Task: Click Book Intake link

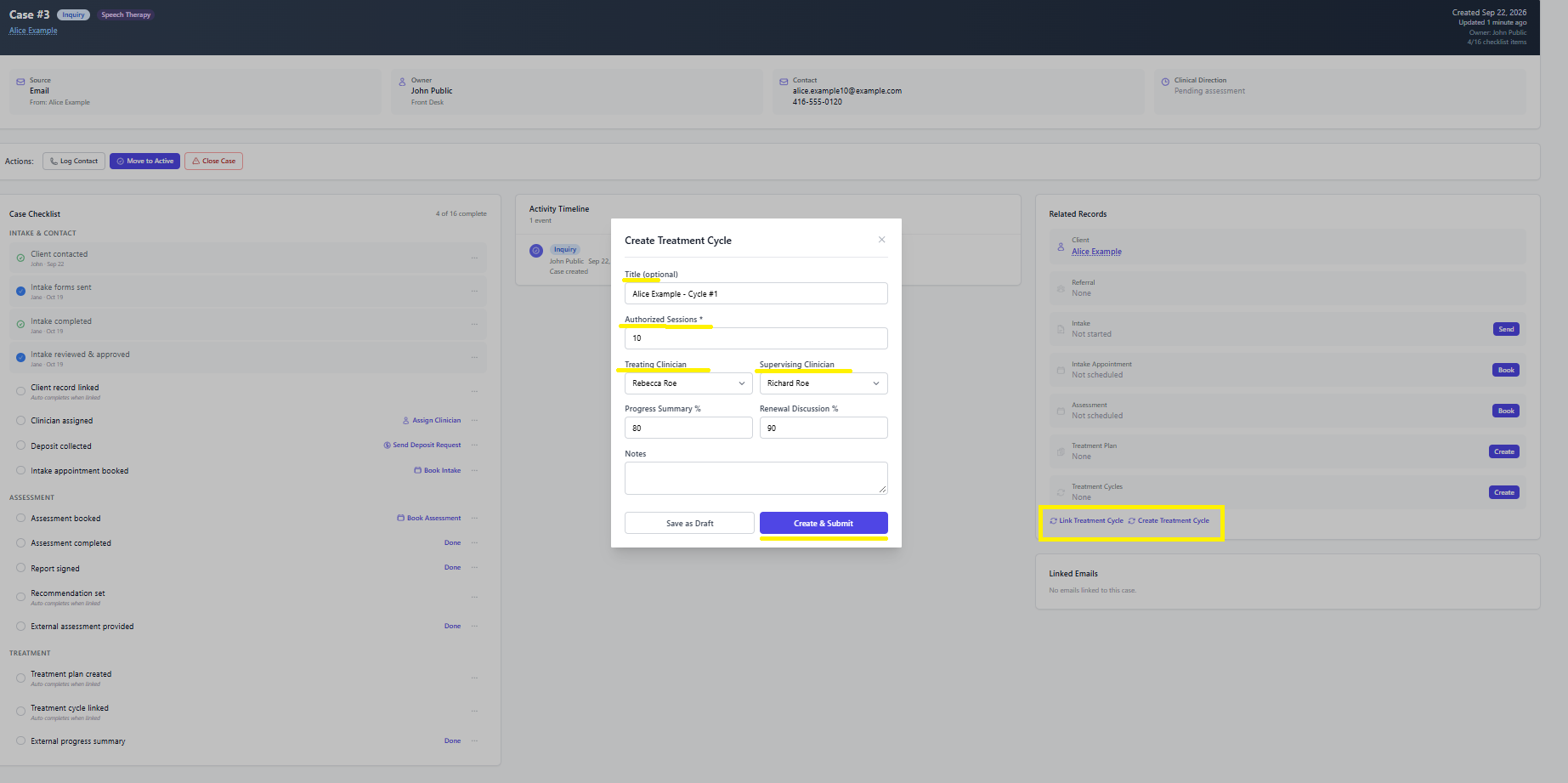Action: click(437, 470)
